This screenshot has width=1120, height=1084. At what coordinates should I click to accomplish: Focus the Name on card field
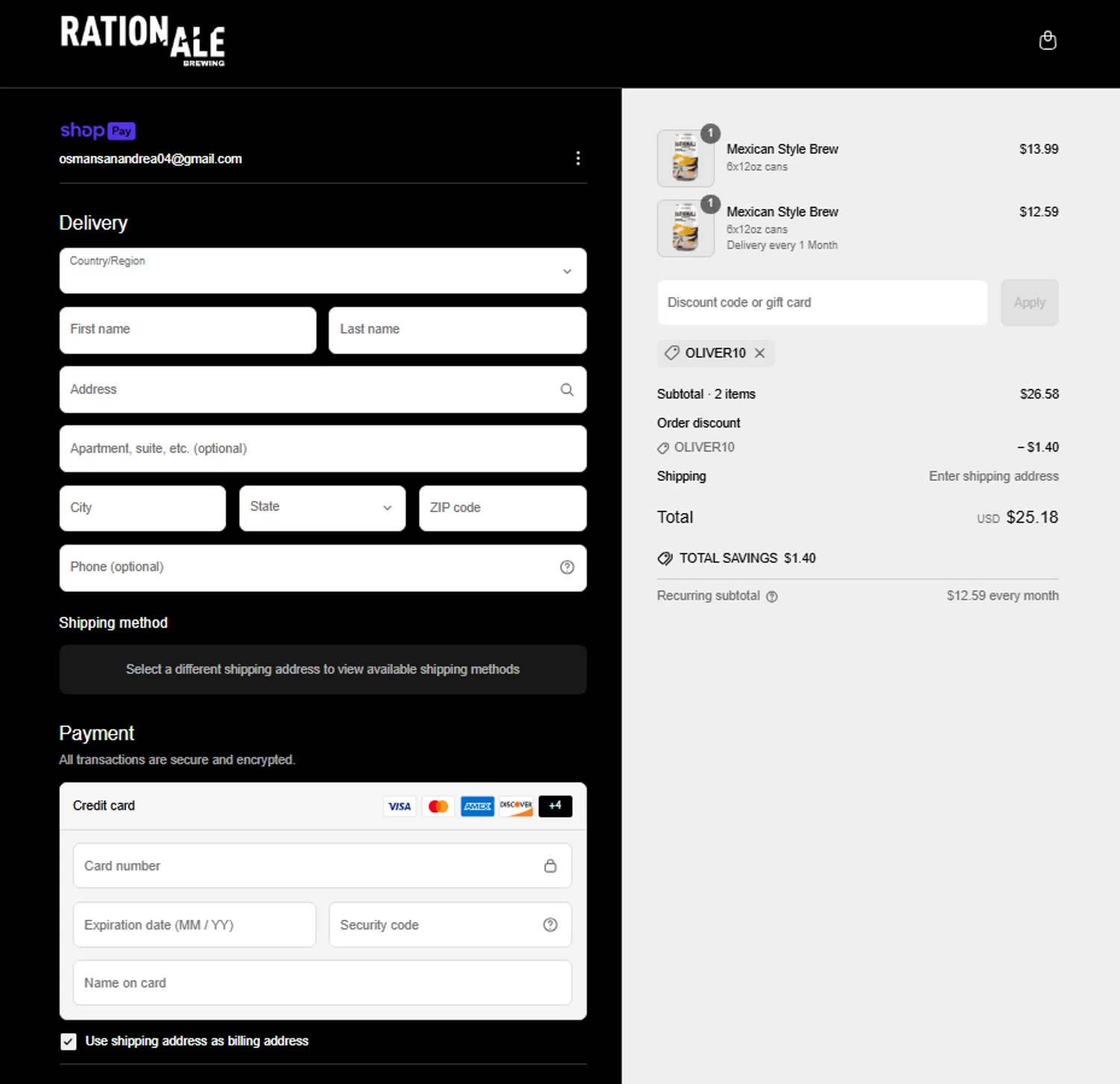(x=323, y=983)
